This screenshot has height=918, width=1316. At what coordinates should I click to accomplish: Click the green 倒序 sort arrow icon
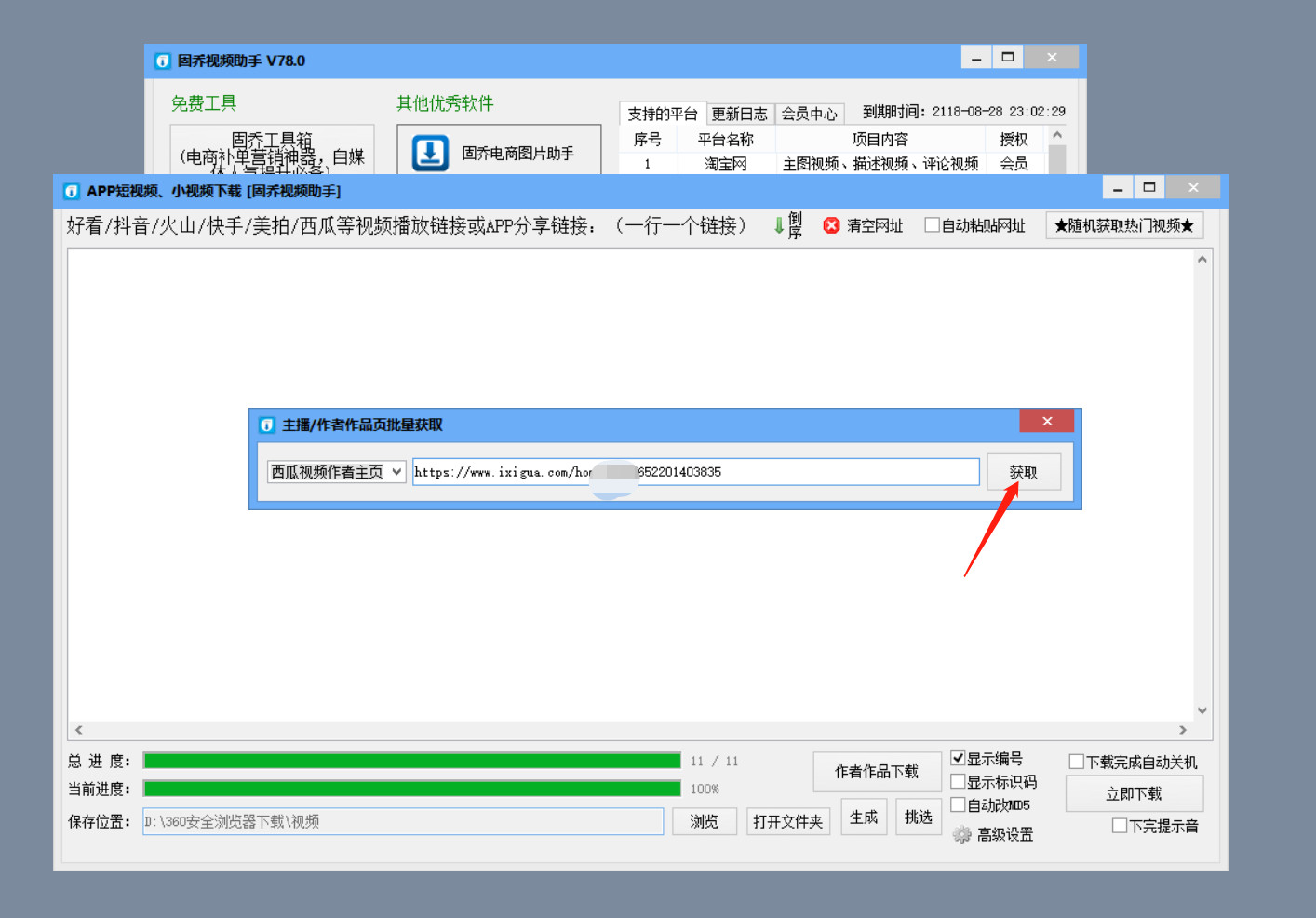[x=780, y=225]
